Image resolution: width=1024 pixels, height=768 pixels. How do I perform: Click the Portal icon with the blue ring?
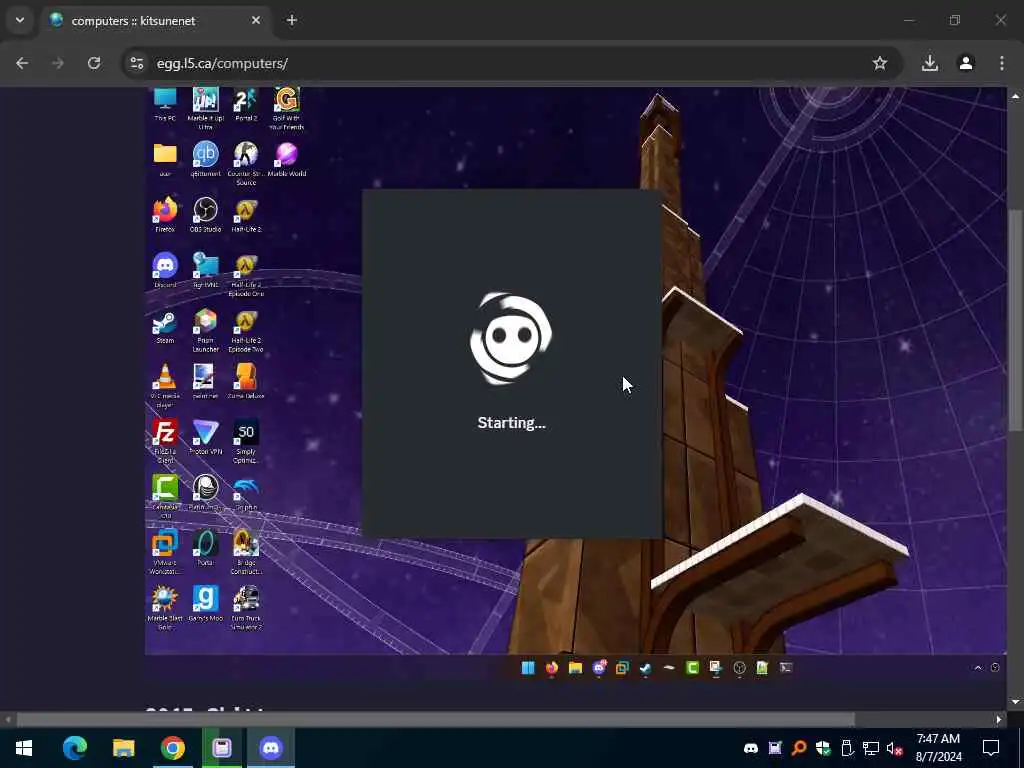pyautogui.click(x=206, y=548)
